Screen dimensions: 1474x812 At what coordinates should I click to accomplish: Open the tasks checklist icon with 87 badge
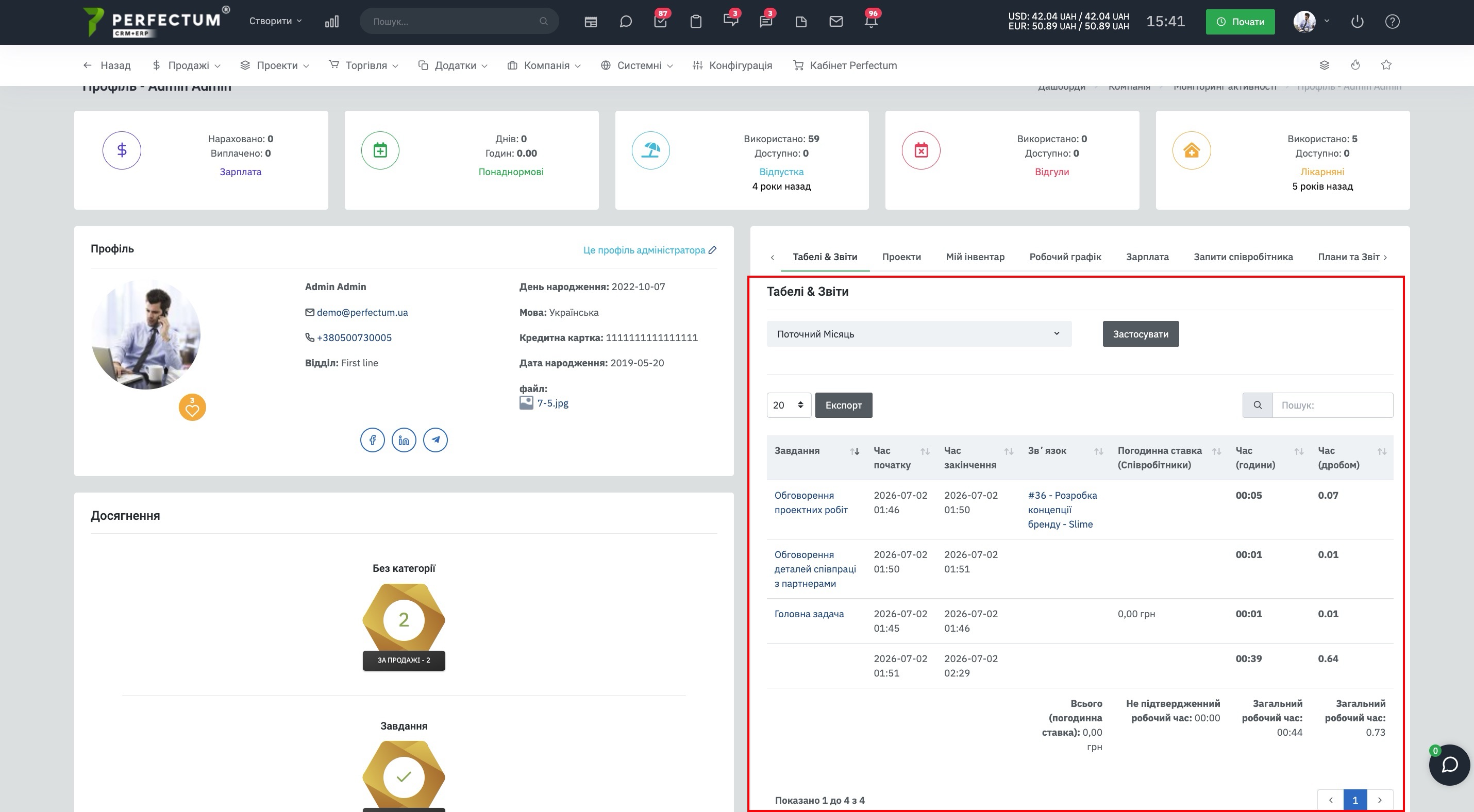(660, 22)
